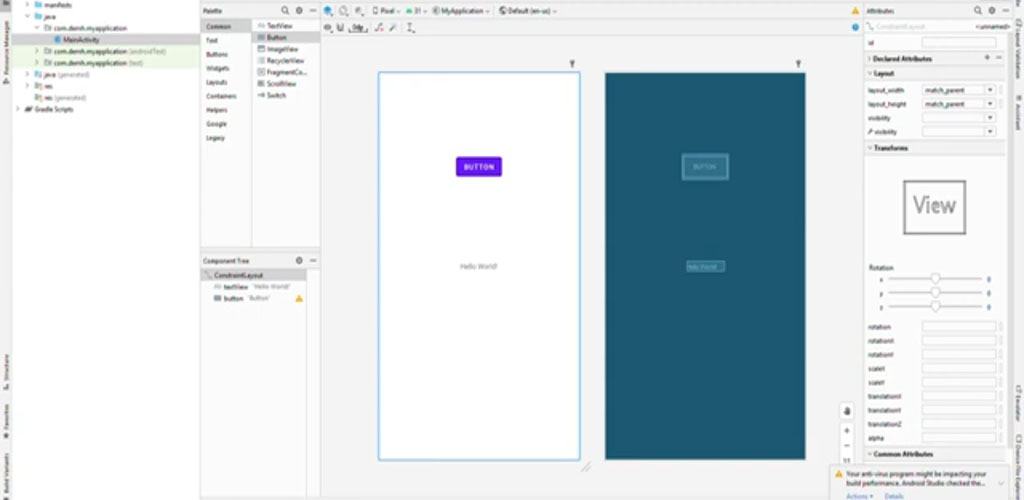Click the Clear Constraints icon in toolbar
Screen dimensions: 1024x500
coord(378,28)
